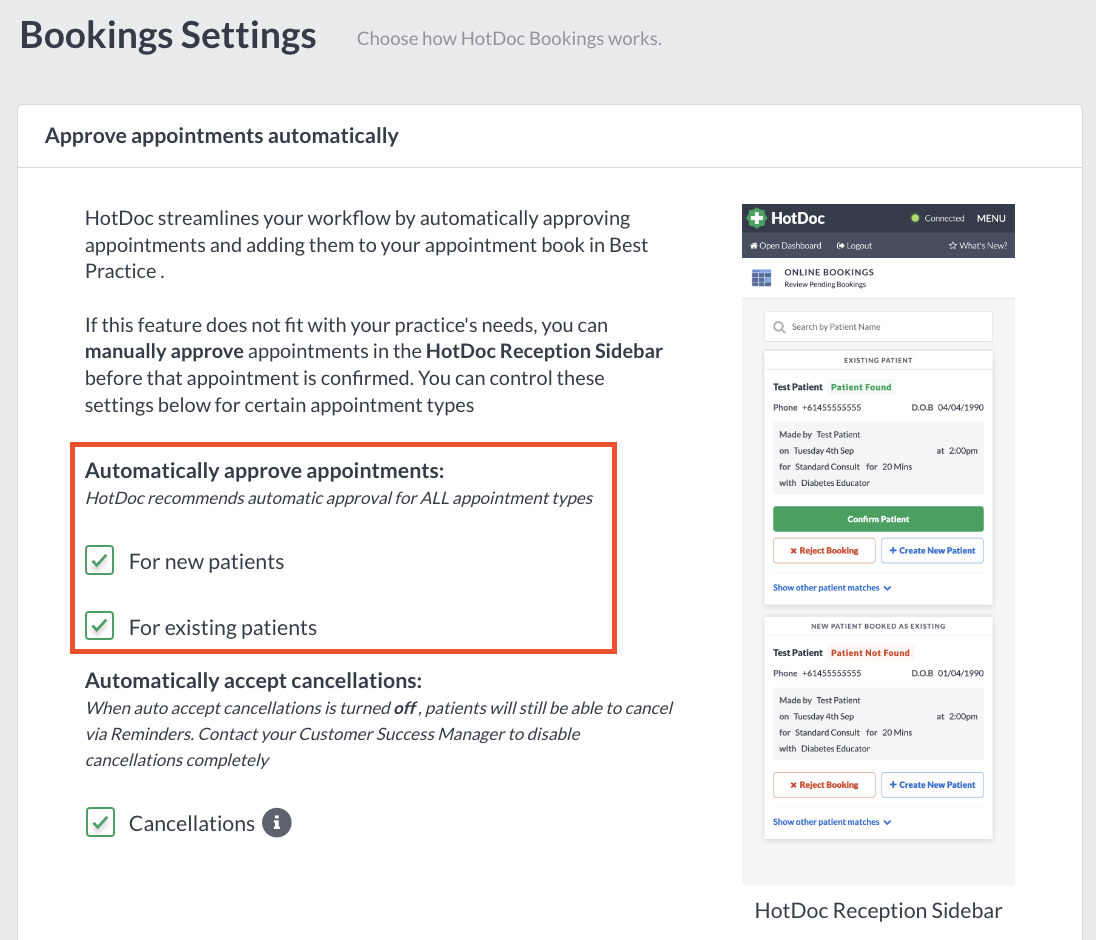Uncheck the For new patients checkbox
This screenshot has width=1096, height=940.
[x=99, y=561]
